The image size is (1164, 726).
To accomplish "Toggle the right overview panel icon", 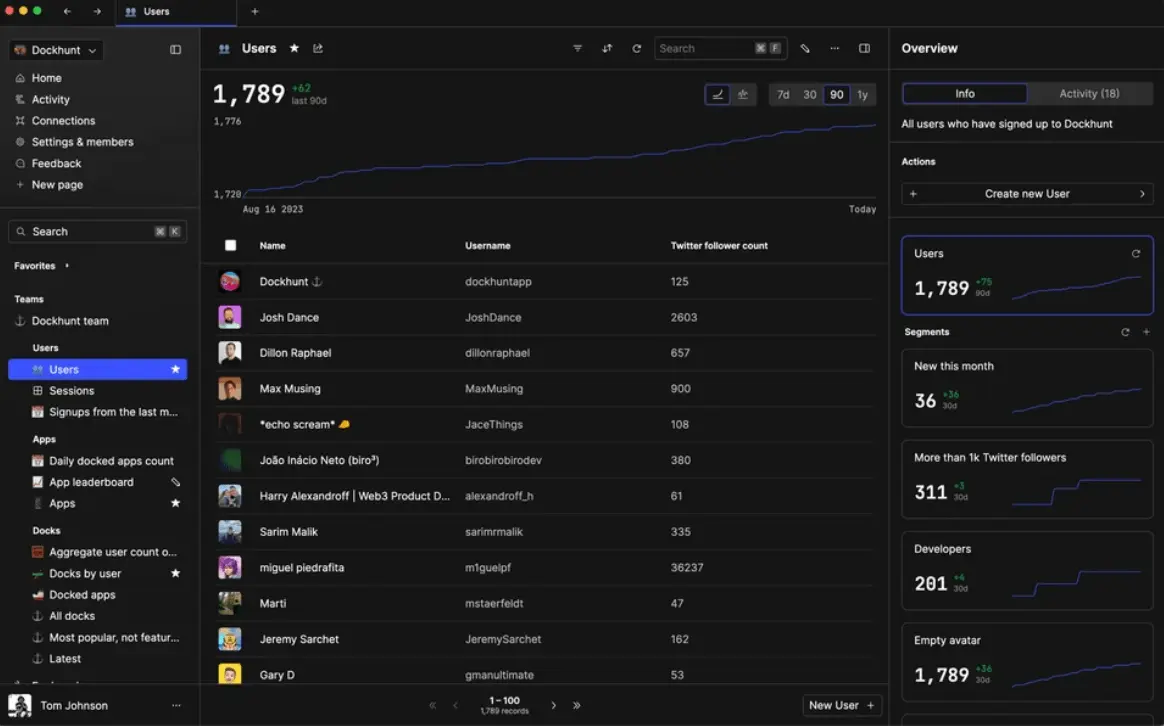I will click(x=864, y=48).
